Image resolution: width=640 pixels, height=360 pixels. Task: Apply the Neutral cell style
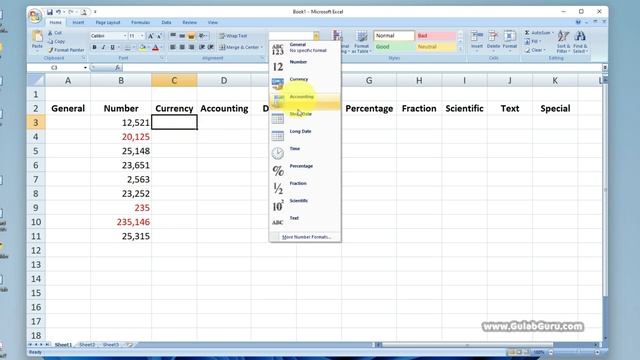[436, 47]
